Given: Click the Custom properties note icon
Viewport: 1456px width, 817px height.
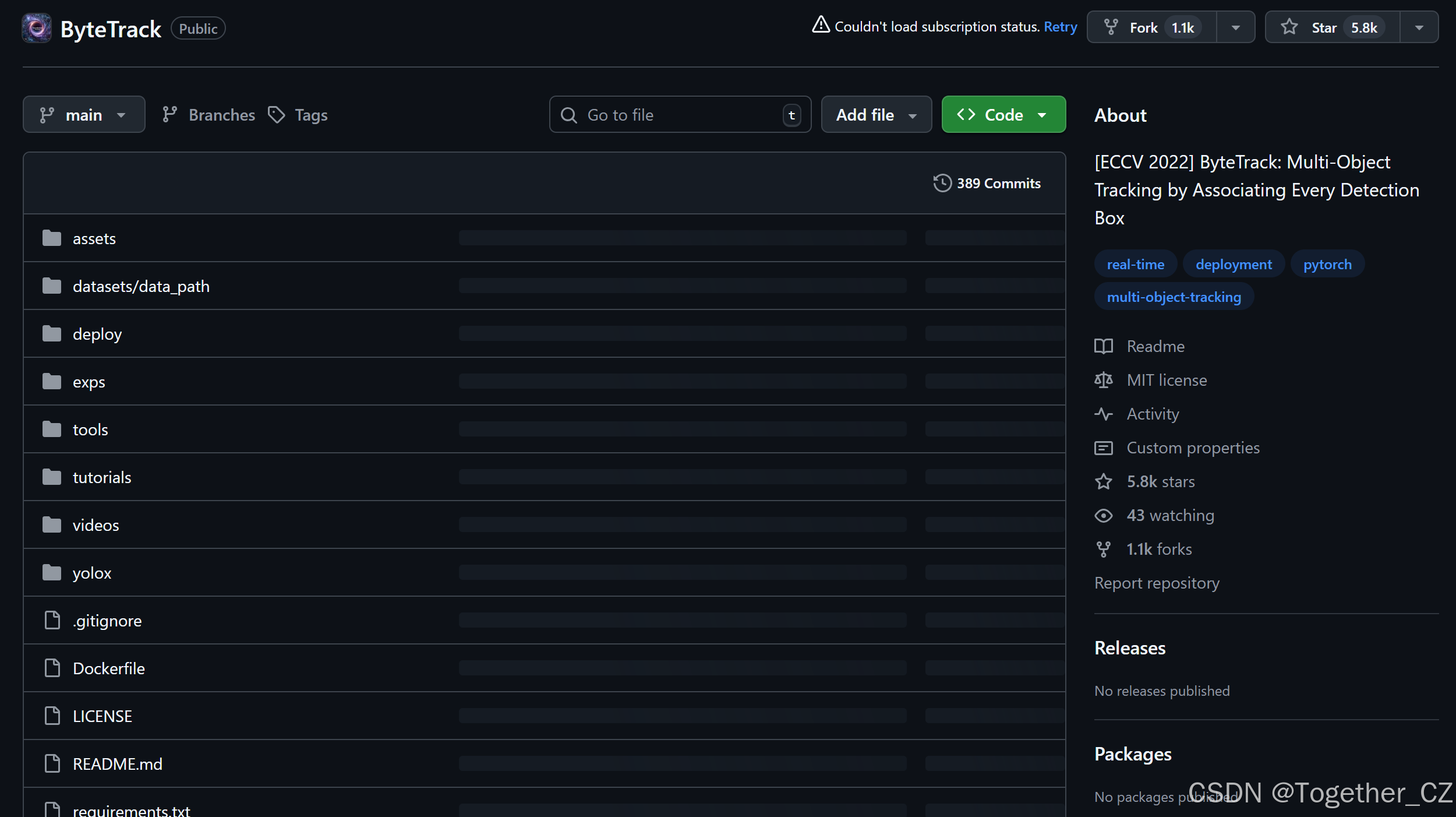Looking at the screenshot, I should tap(1103, 448).
